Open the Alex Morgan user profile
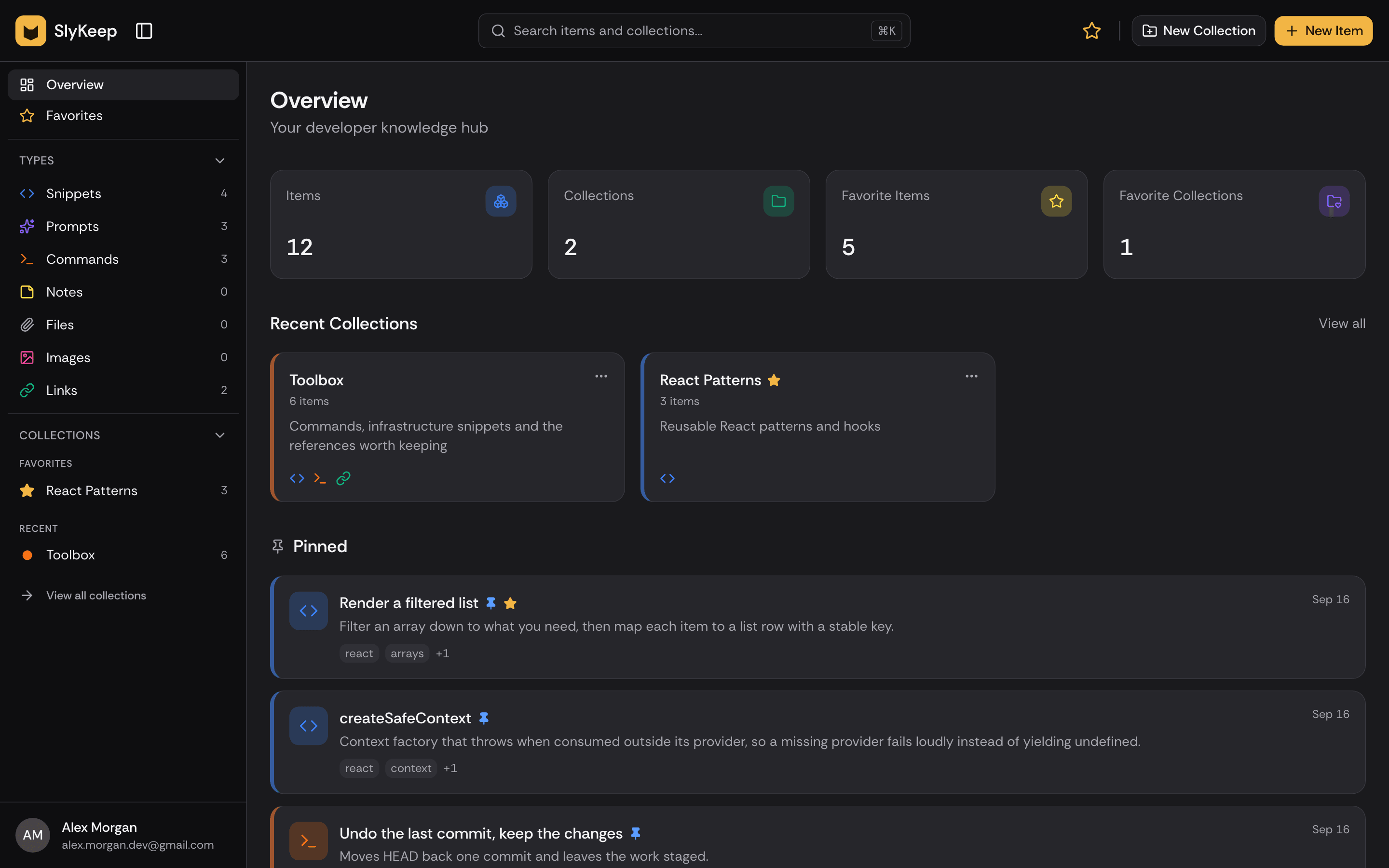The width and height of the screenshot is (1389, 868). 123,835
